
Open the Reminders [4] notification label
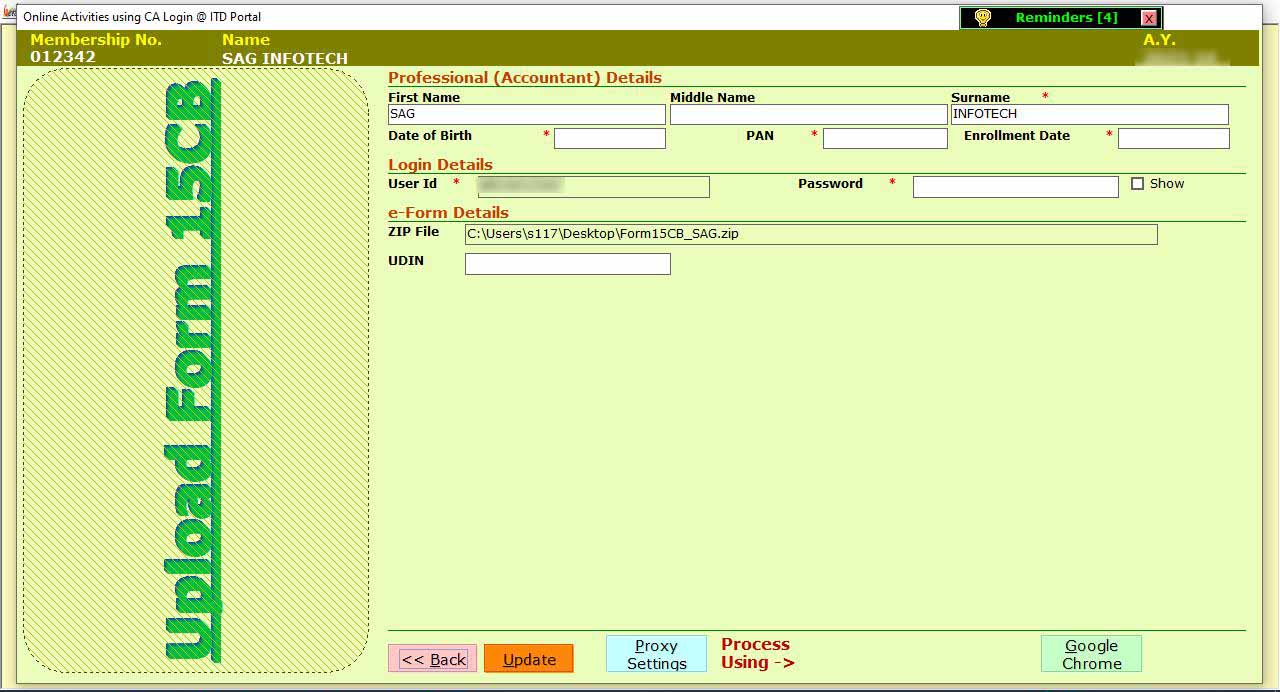point(1066,18)
